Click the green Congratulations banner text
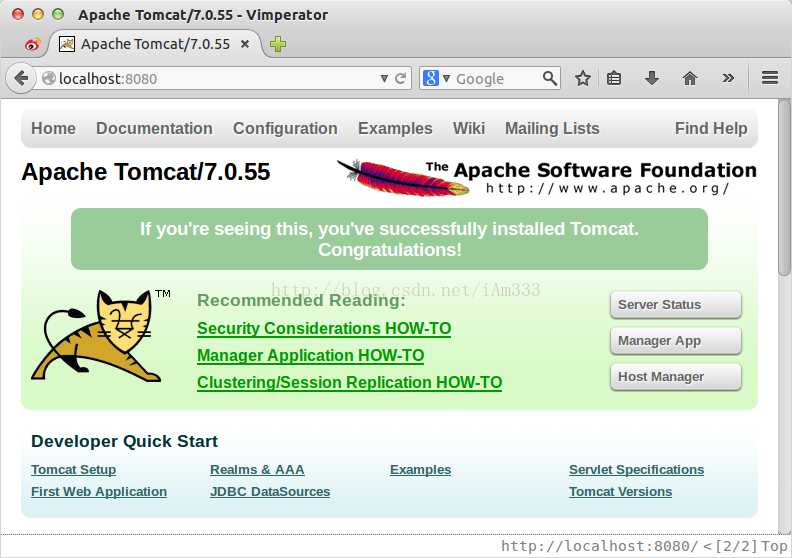The height and width of the screenshot is (558, 792). [x=389, y=239]
